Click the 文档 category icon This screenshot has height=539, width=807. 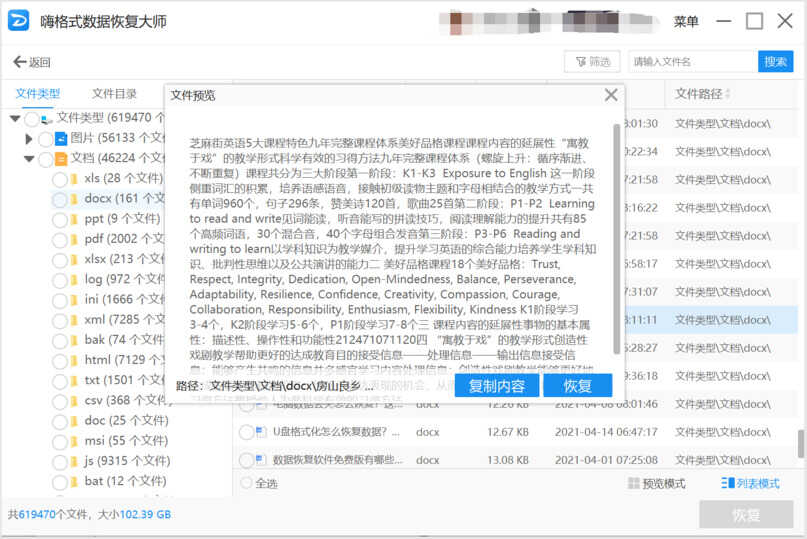pyautogui.click(x=61, y=159)
